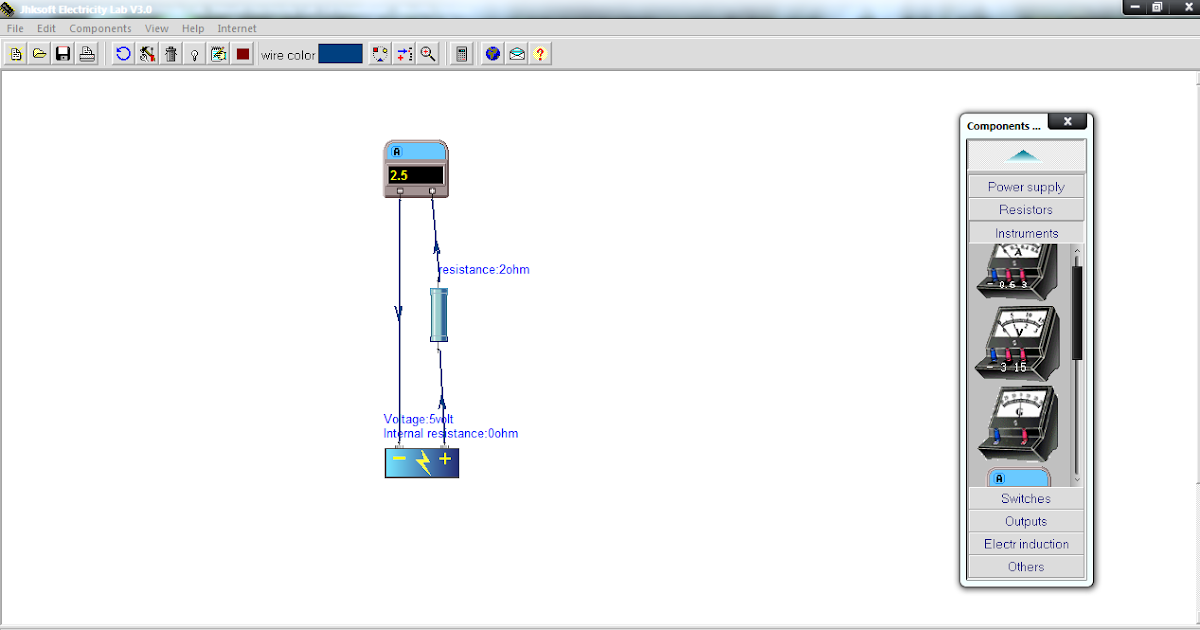Select the galvanometer component in the panel
Screen dimensions: 1200x630
[1018, 420]
